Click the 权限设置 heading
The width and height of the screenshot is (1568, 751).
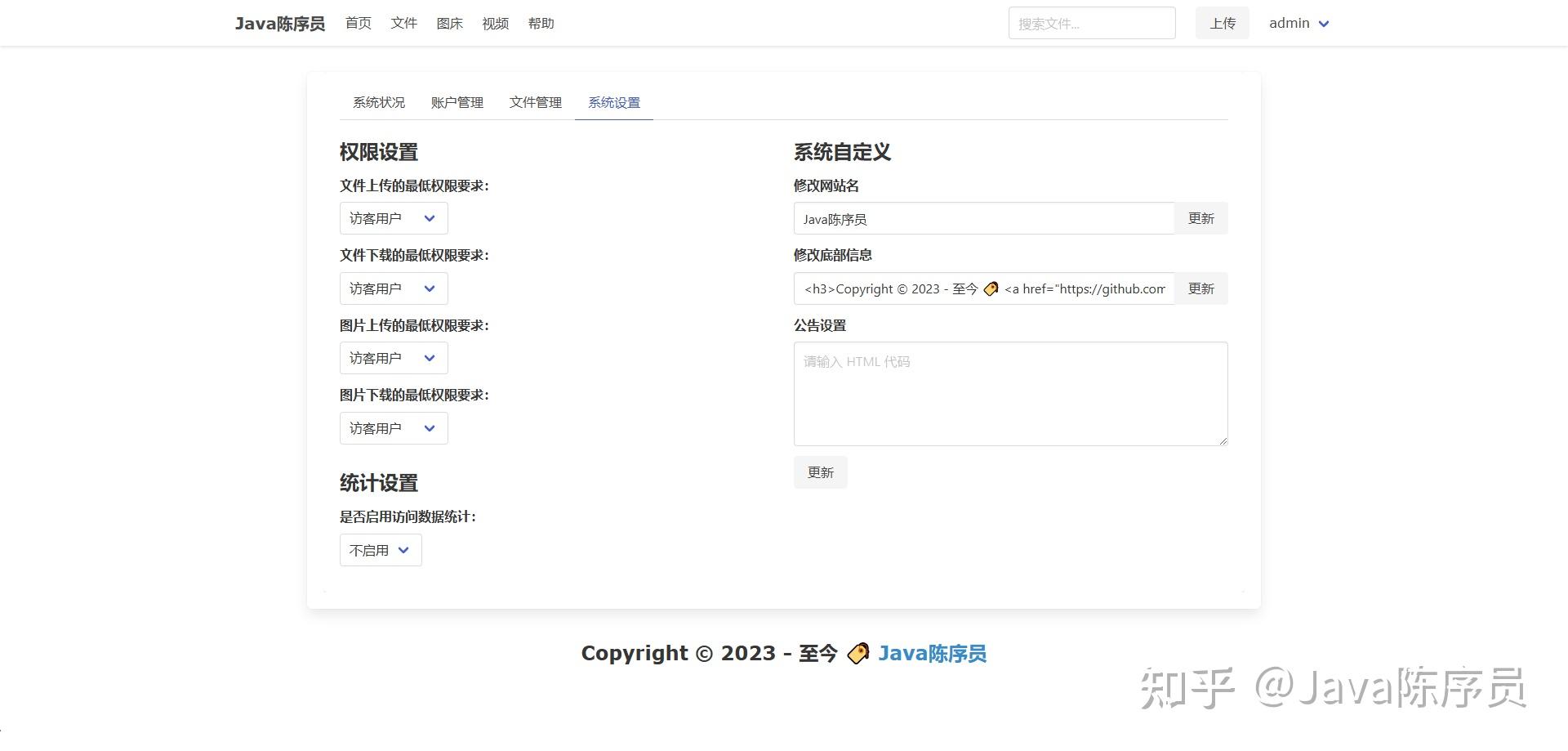(x=379, y=152)
